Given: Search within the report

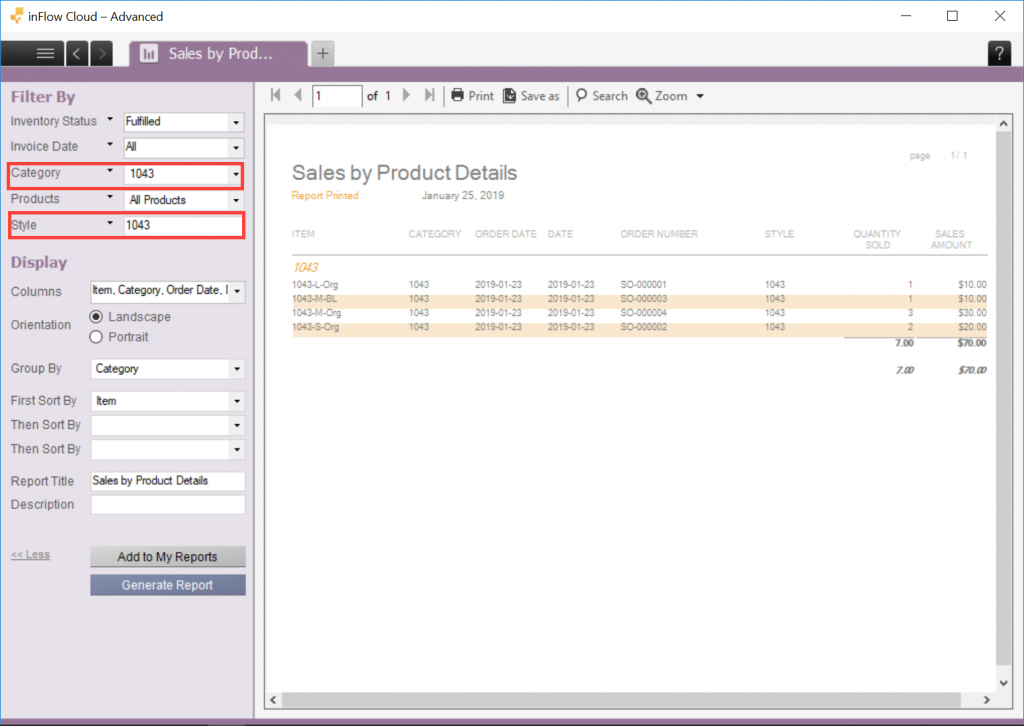Looking at the screenshot, I should 602,96.
